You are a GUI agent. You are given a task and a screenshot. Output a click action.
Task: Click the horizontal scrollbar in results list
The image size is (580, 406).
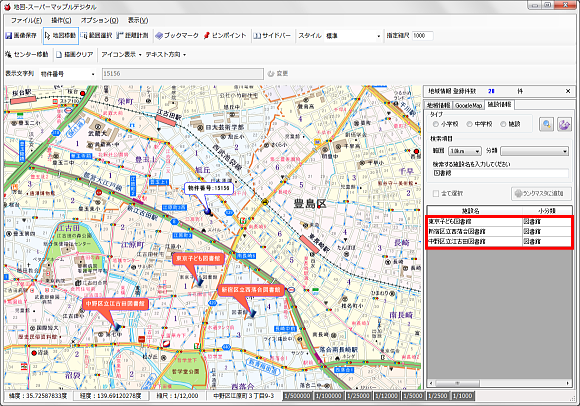(499, 383)
